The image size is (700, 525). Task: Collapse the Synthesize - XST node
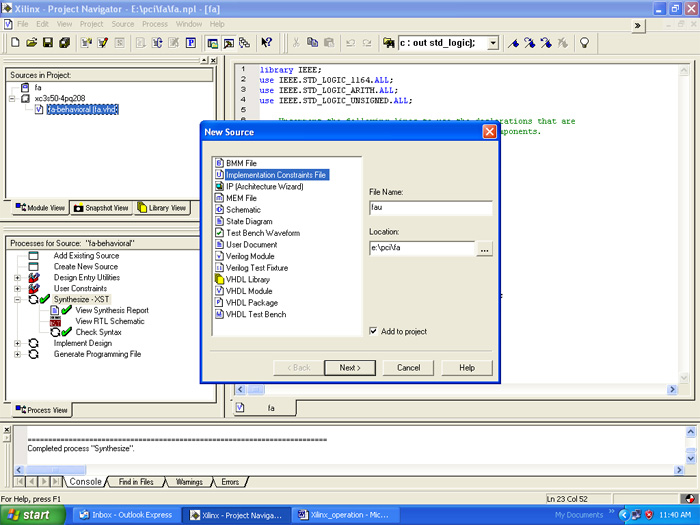click(x=17, y=300)
